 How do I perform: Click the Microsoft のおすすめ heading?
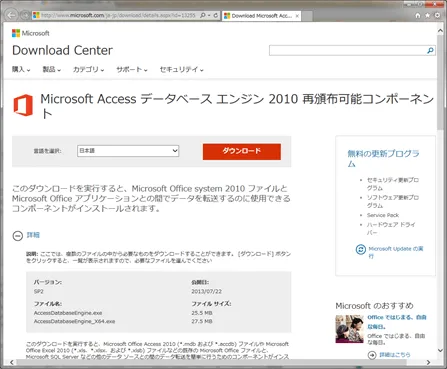[374, 306]
